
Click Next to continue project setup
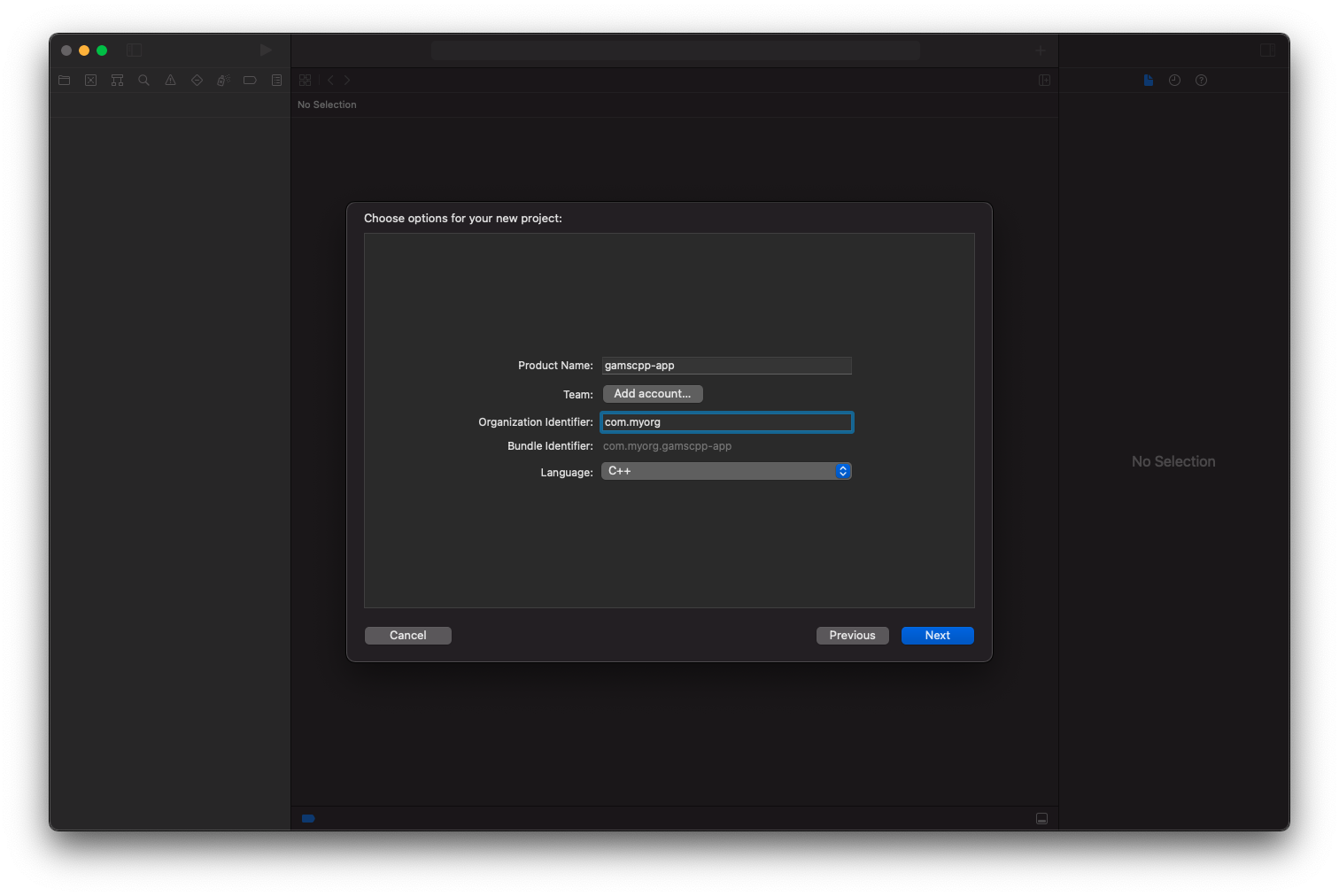pos(937,636)
